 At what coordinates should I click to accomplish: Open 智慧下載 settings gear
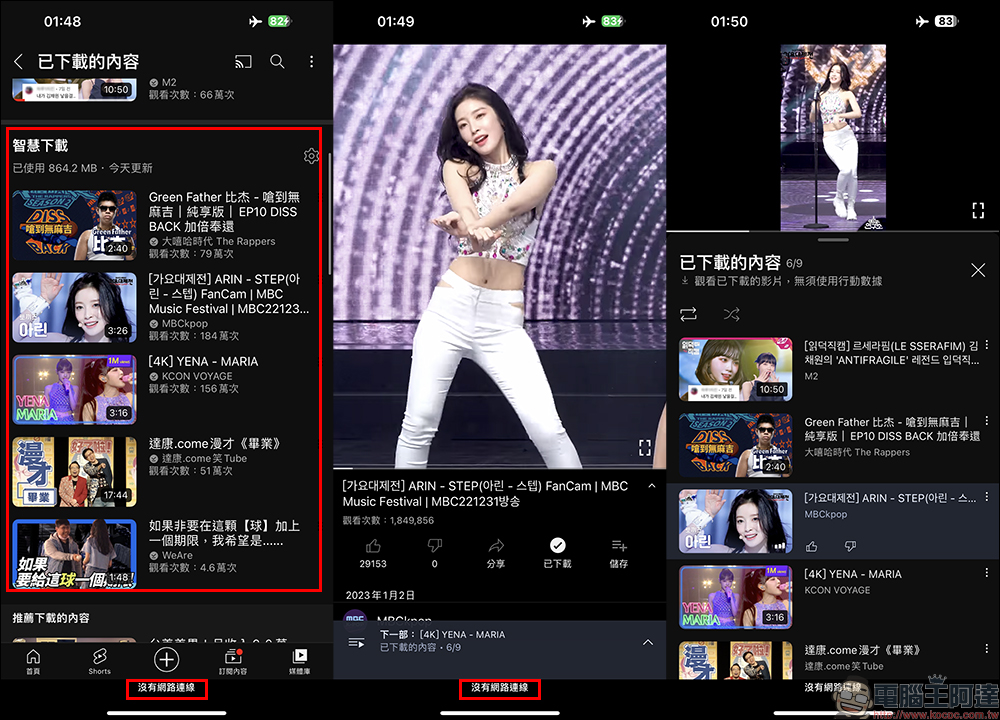tap(311, 156)
